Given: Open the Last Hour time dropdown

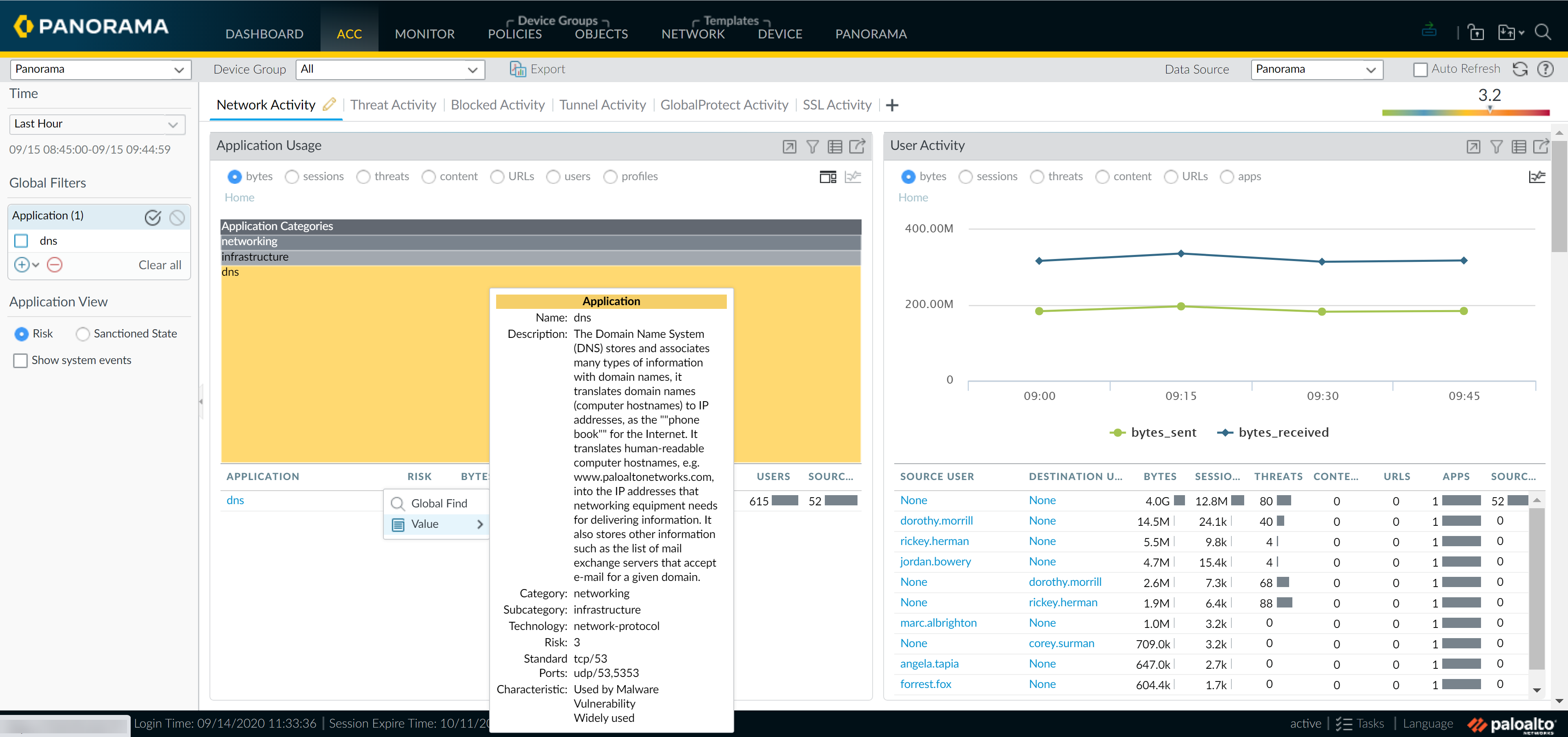Looking at the screenshot, I should pyautogui.click(x=97, y=124).
